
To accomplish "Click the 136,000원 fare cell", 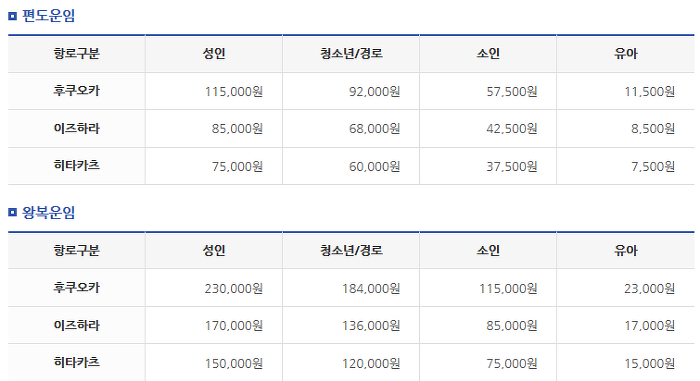I will point(371,326).
